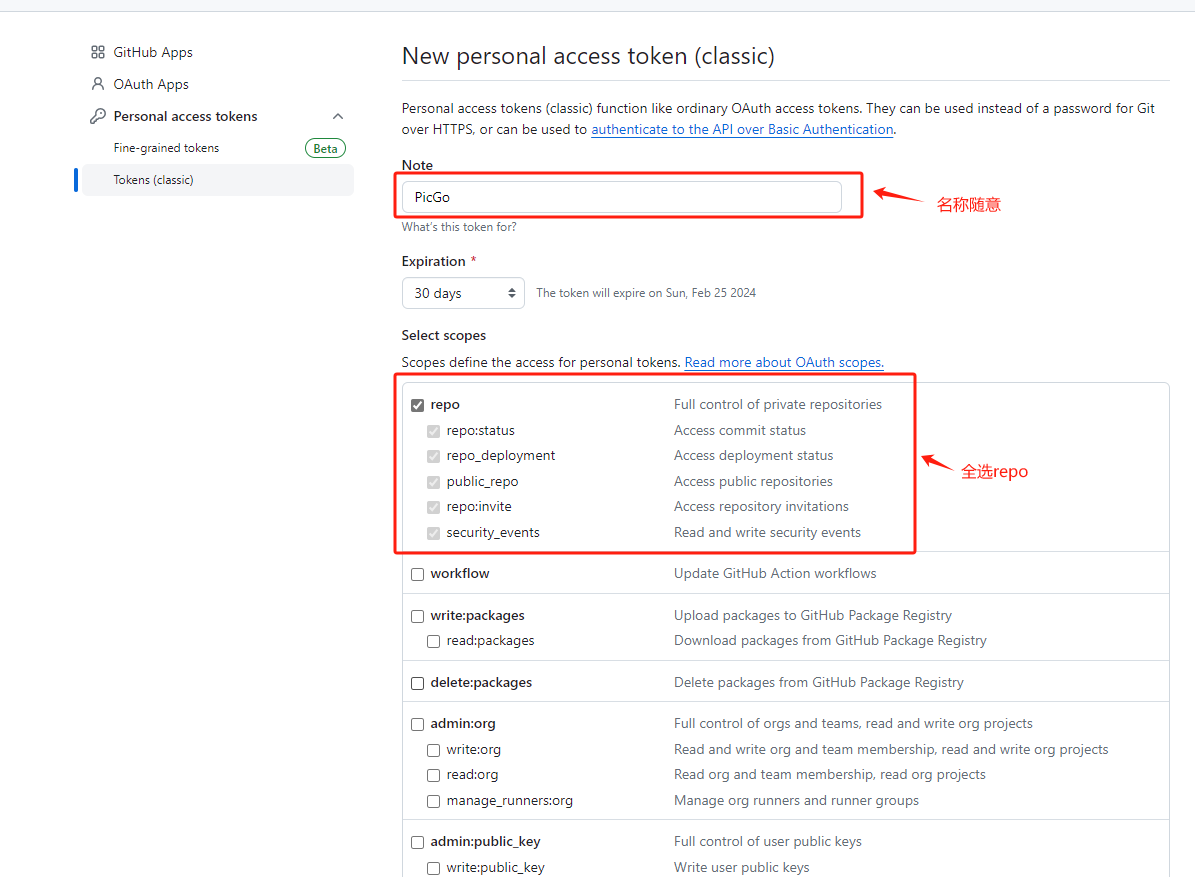Open Fine-grained tokens in sidebar

(x=166, y=148)
